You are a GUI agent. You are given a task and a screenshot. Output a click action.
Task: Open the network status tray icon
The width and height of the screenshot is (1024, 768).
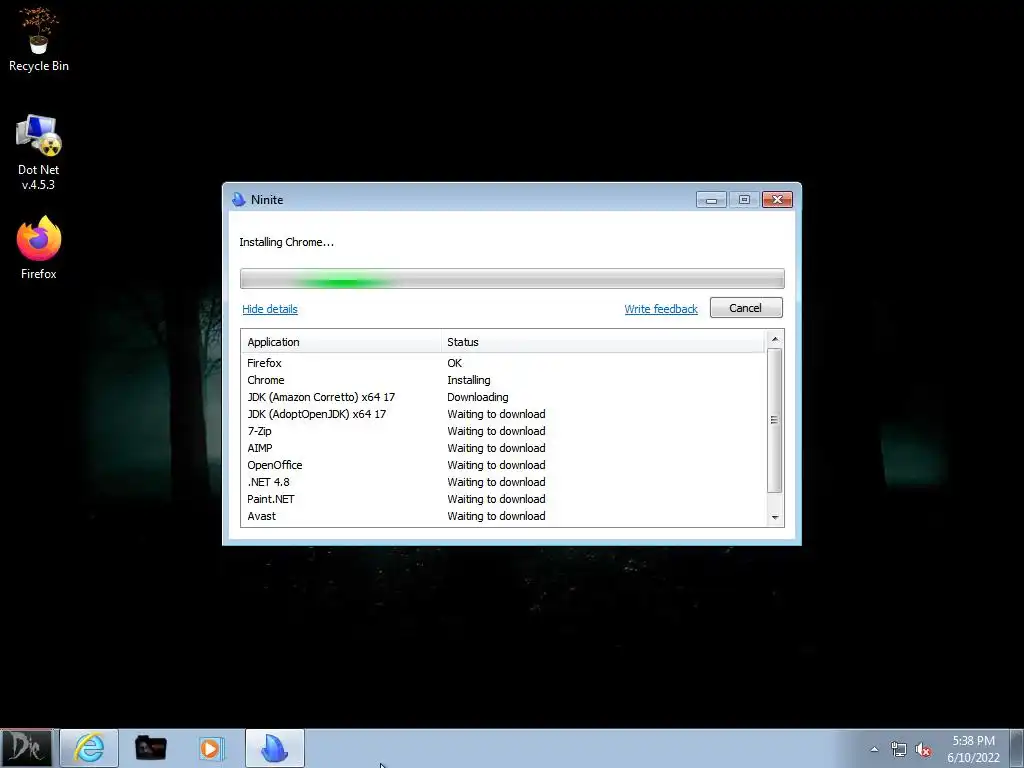[x=899, y=749]
